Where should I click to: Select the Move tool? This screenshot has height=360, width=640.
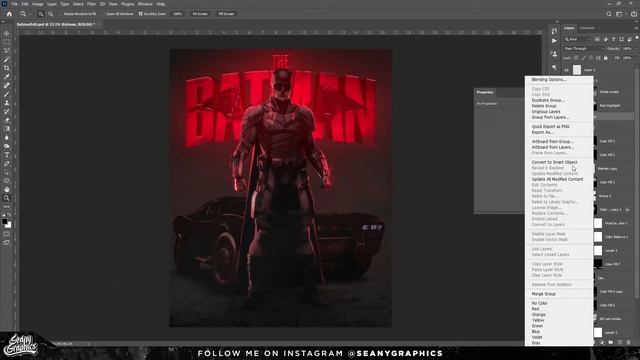click(x=7, y=33)
